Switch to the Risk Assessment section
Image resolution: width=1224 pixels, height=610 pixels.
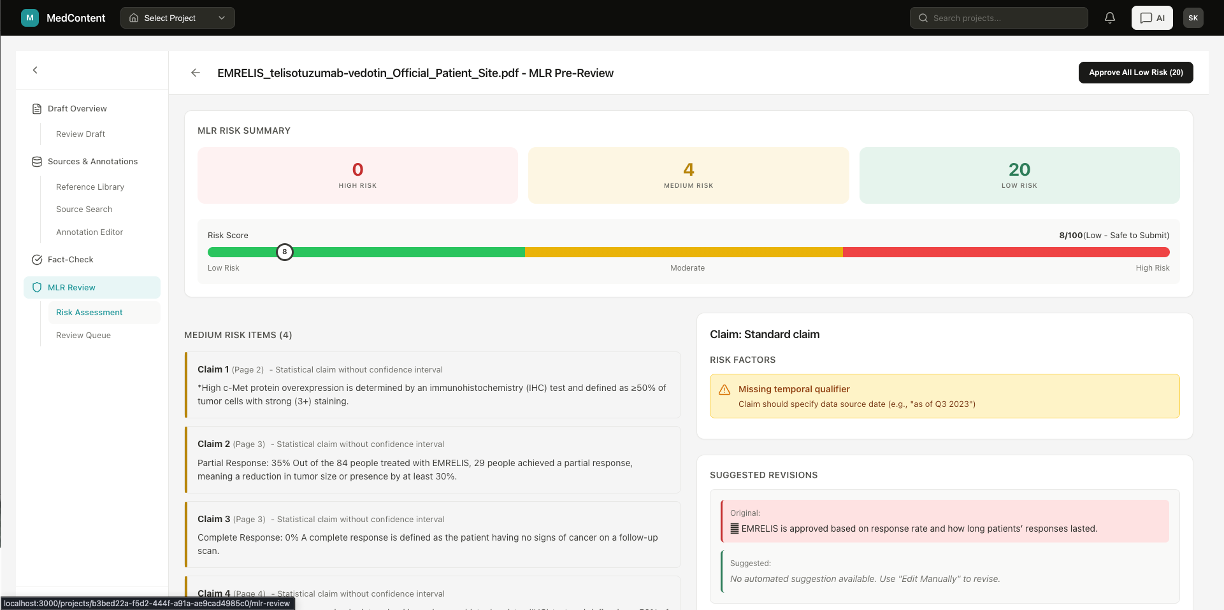coord(88,311)
